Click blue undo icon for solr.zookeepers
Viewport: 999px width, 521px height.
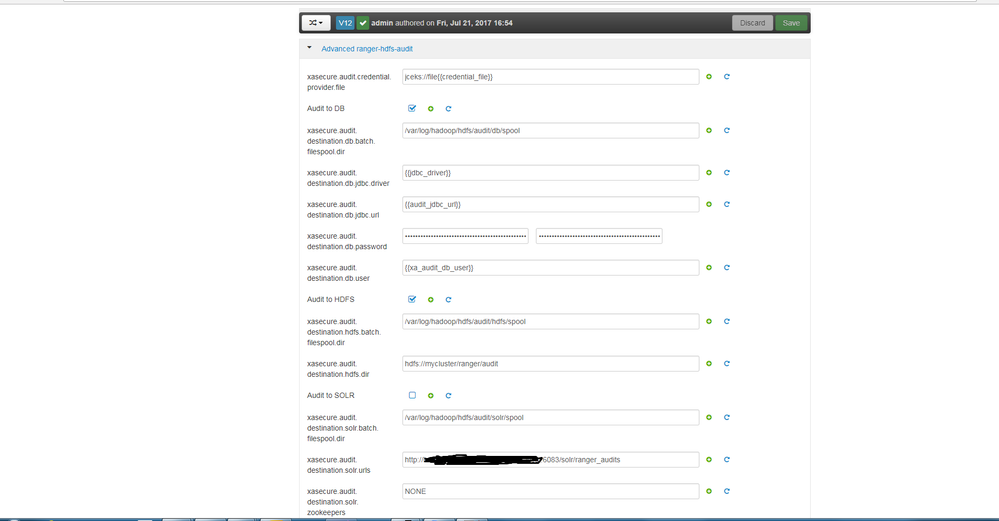pyautogui.click(x=726, y=492)
